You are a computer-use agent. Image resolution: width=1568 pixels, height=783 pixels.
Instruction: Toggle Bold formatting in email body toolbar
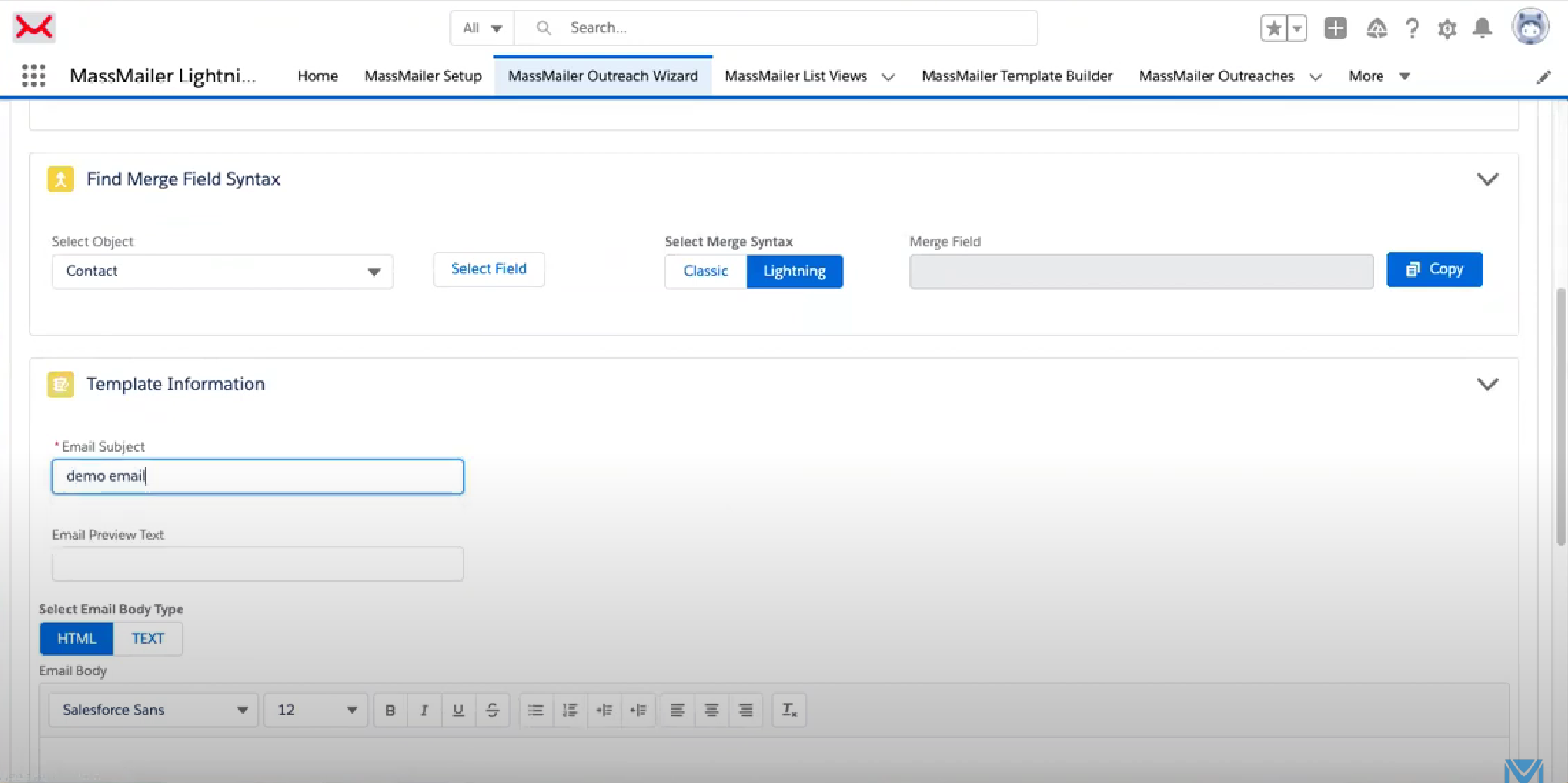pos(390,710)
